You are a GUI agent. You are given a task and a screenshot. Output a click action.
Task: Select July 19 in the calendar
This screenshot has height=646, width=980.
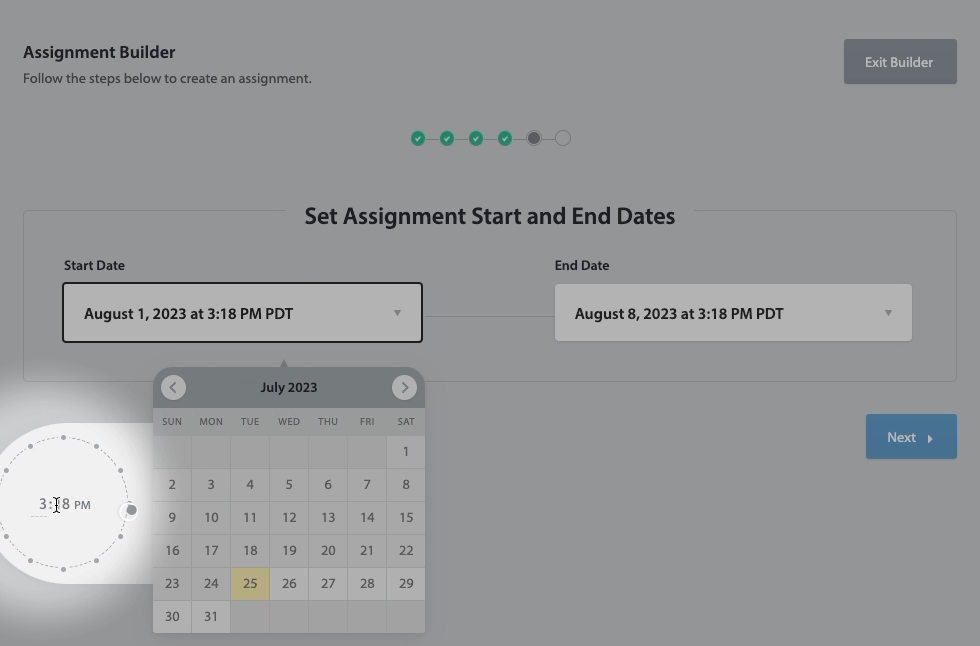pos(289,550)
